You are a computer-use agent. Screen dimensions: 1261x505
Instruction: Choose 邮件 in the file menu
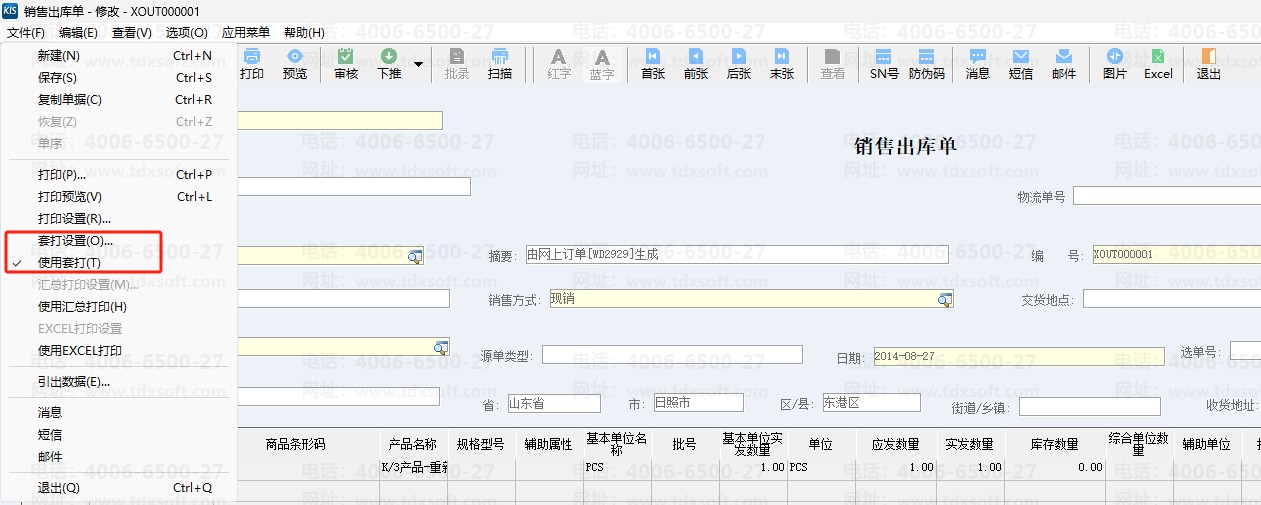(x=119, y=457)
